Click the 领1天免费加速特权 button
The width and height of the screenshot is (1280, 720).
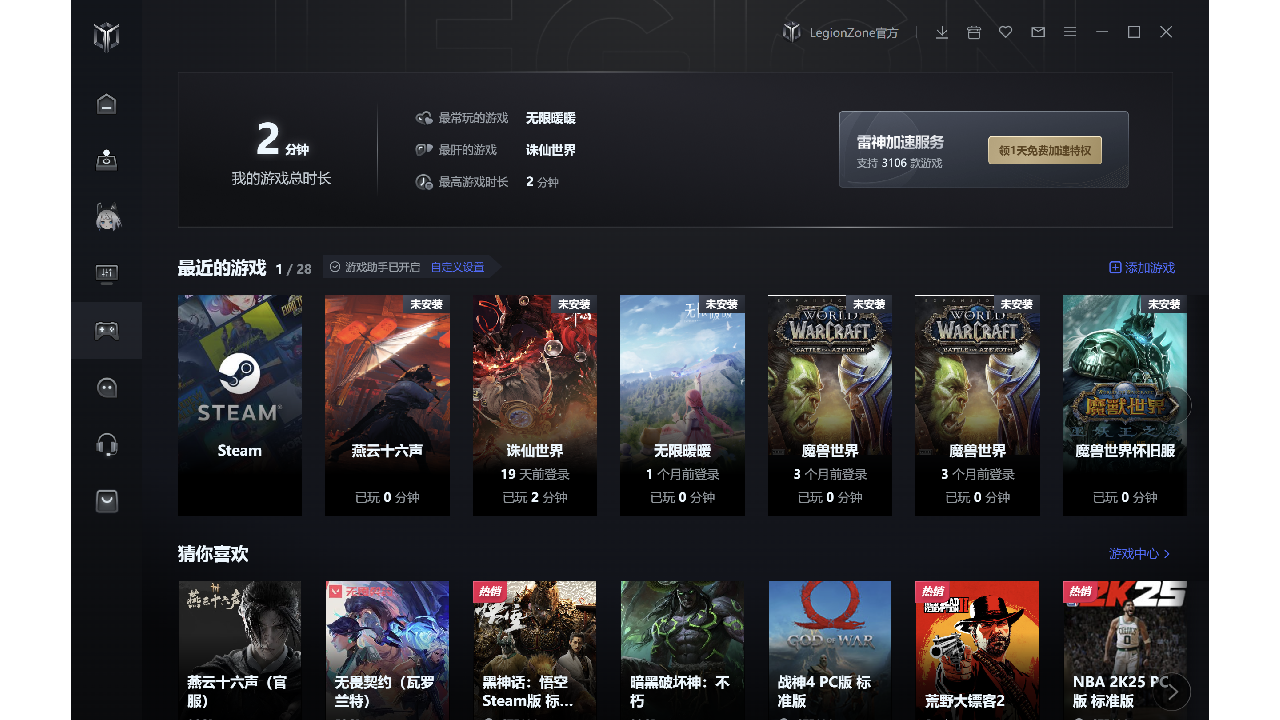[x=1044, y=150]
